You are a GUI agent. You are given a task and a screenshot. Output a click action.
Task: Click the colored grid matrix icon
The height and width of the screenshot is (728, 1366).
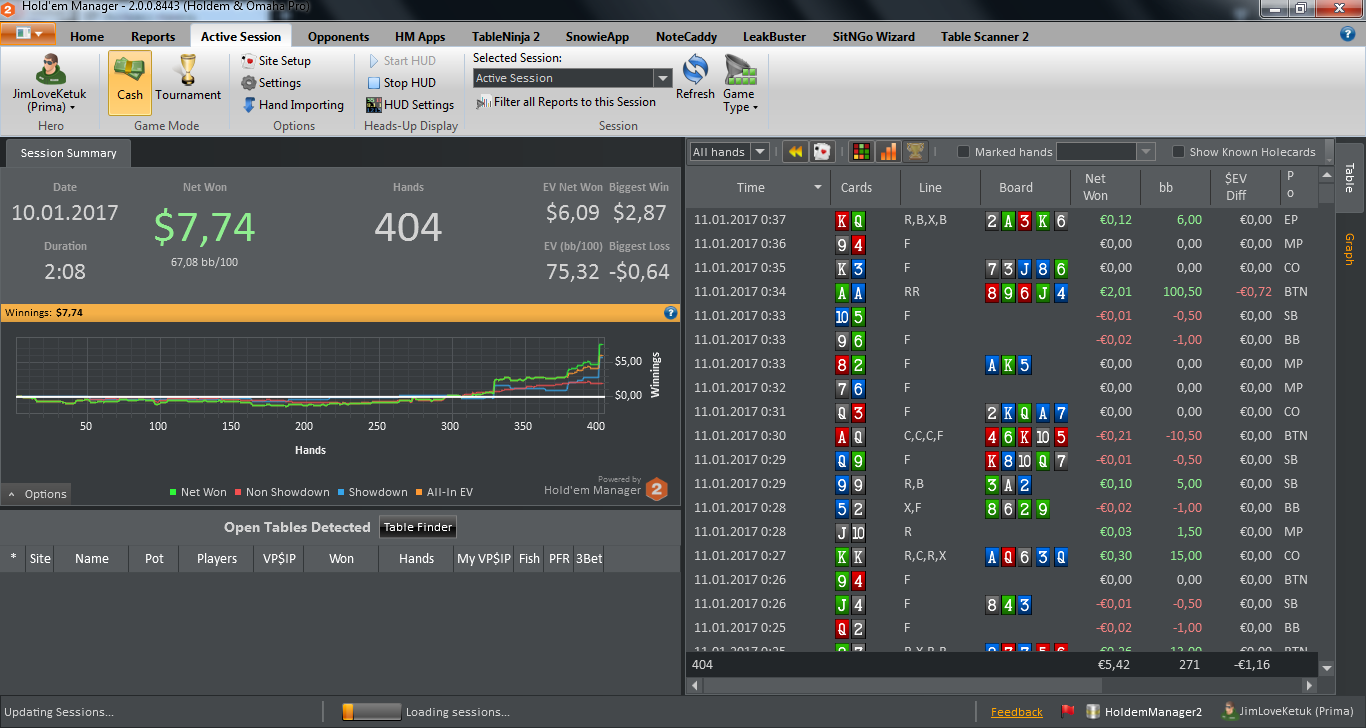(x=860, y=152)
